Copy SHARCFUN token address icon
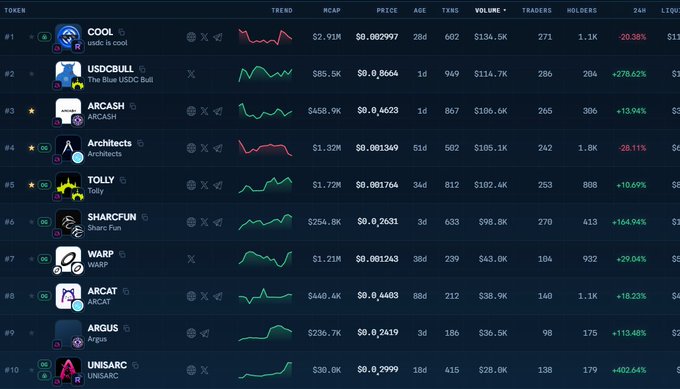The height and width of the screenshot is (389, 680). 144,217
